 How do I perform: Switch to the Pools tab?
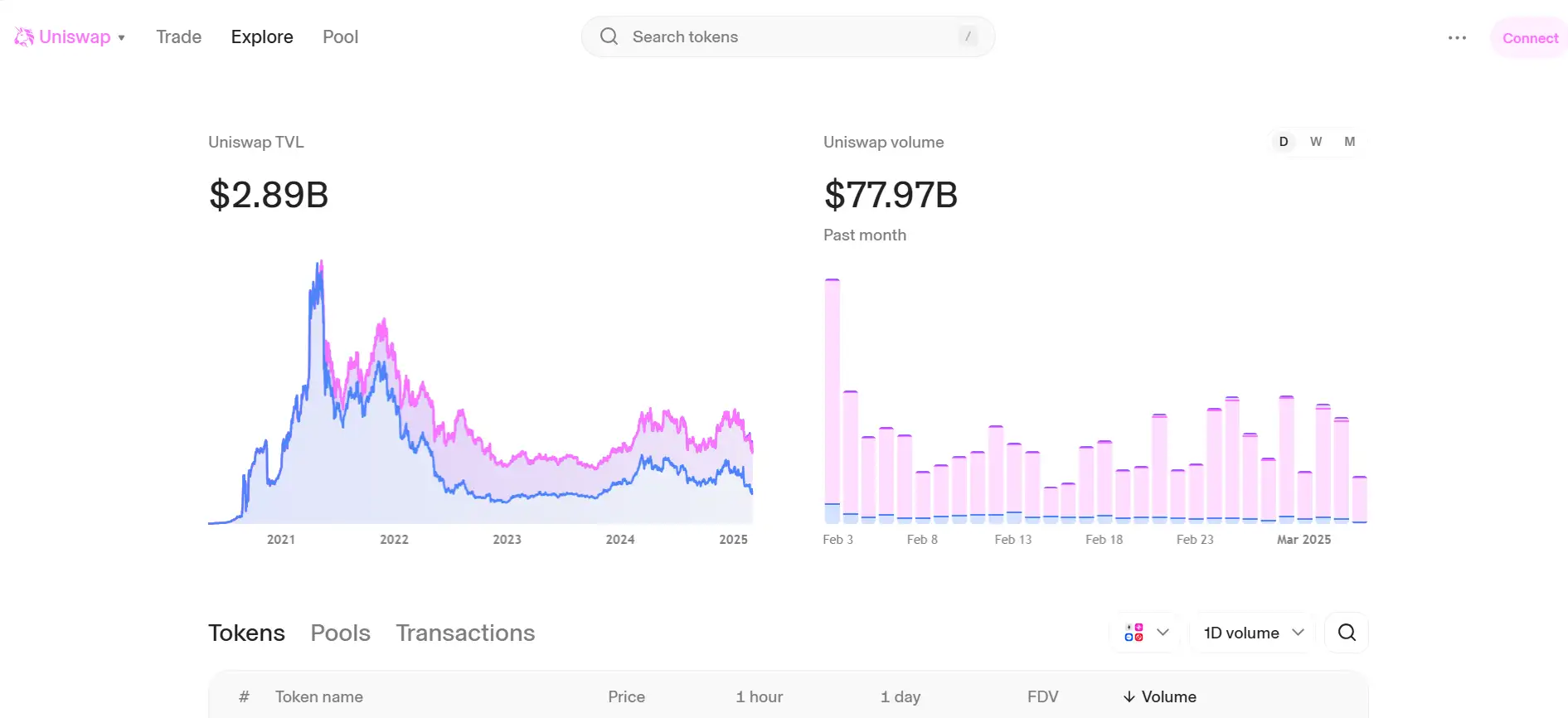click(340, 633)
